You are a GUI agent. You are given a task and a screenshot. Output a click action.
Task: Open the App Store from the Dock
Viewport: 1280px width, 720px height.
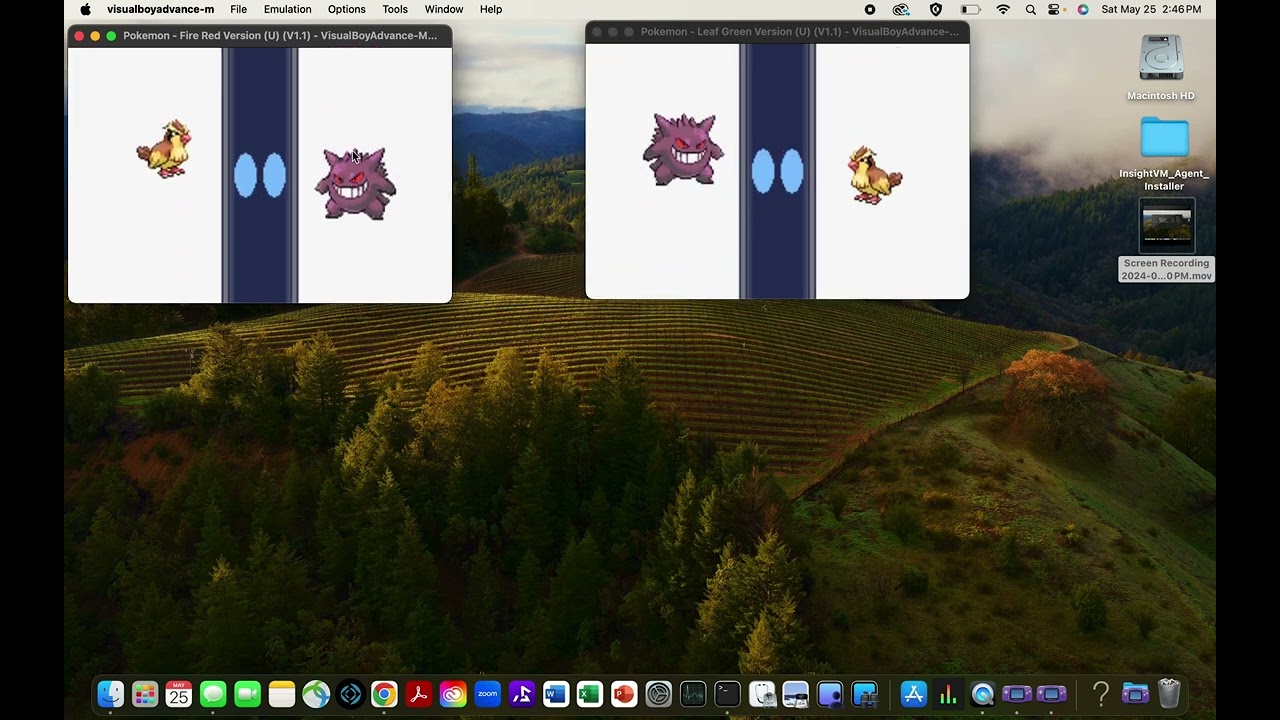[914, 694]
